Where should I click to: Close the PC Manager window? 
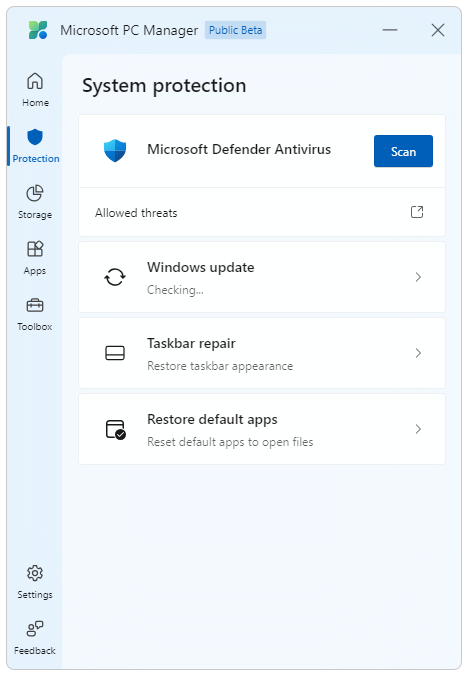pos(437,30)
